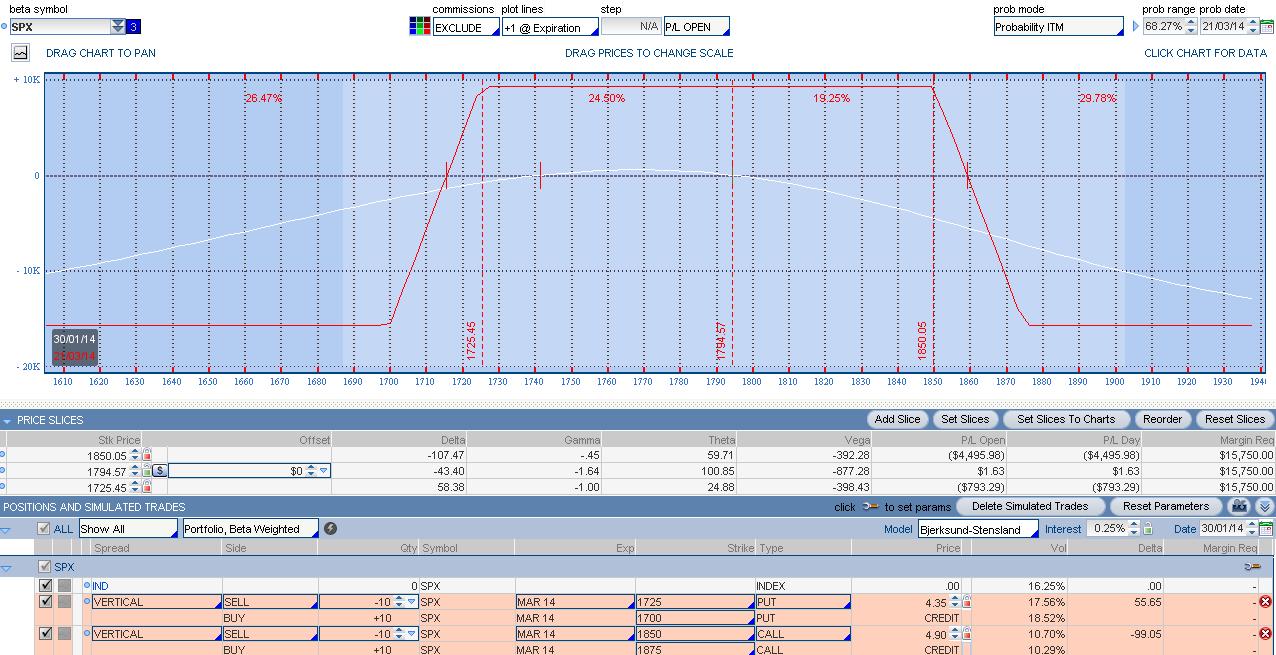Click the Reorder button
Image resolution: width=1276 pixels, height=655 pixels.
1162,419
